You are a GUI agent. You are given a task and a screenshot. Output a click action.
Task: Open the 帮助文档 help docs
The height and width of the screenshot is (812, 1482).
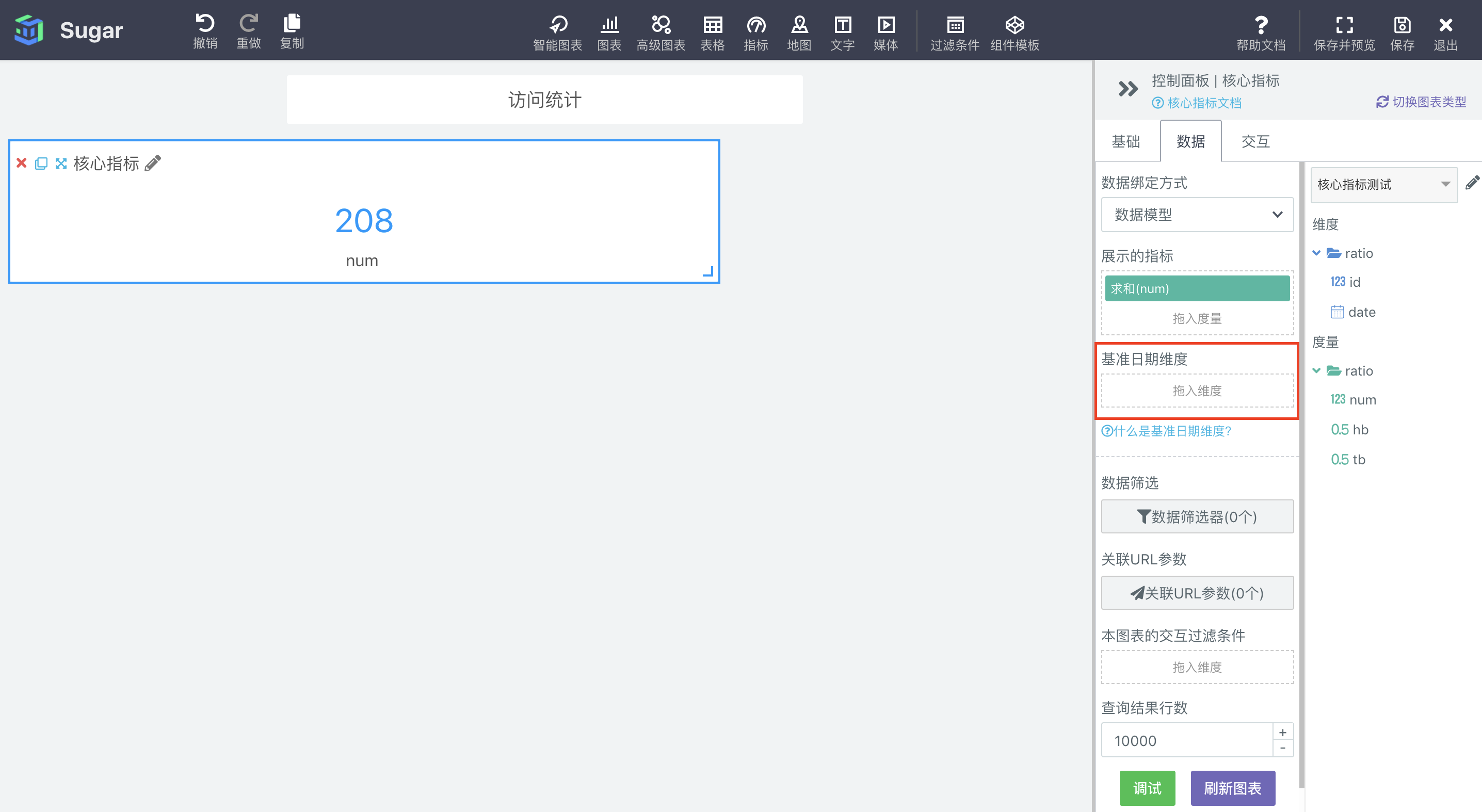tap(1261, 33)
